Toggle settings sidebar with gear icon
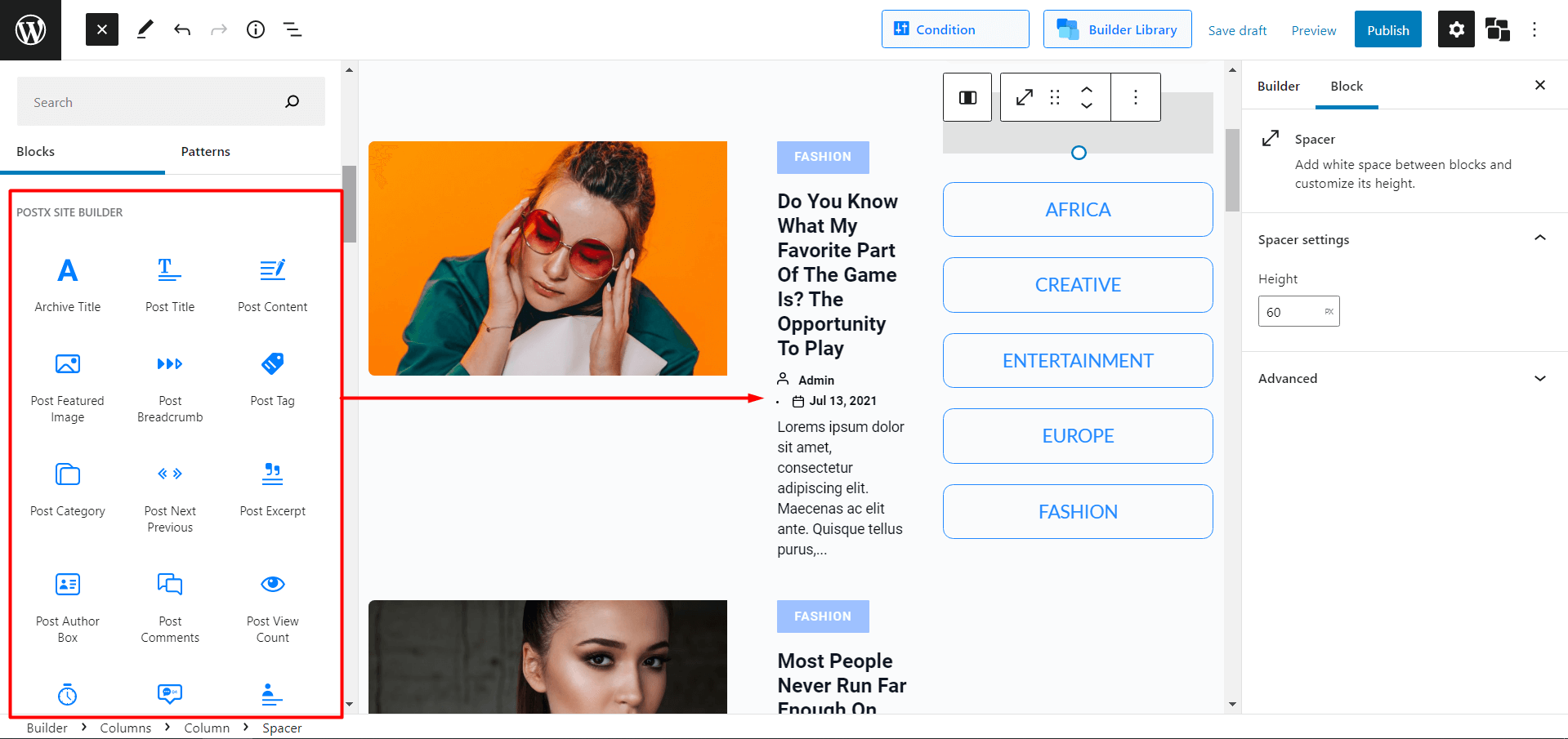The width and height of the screenshot is (1568, 739). [1456, 30]
